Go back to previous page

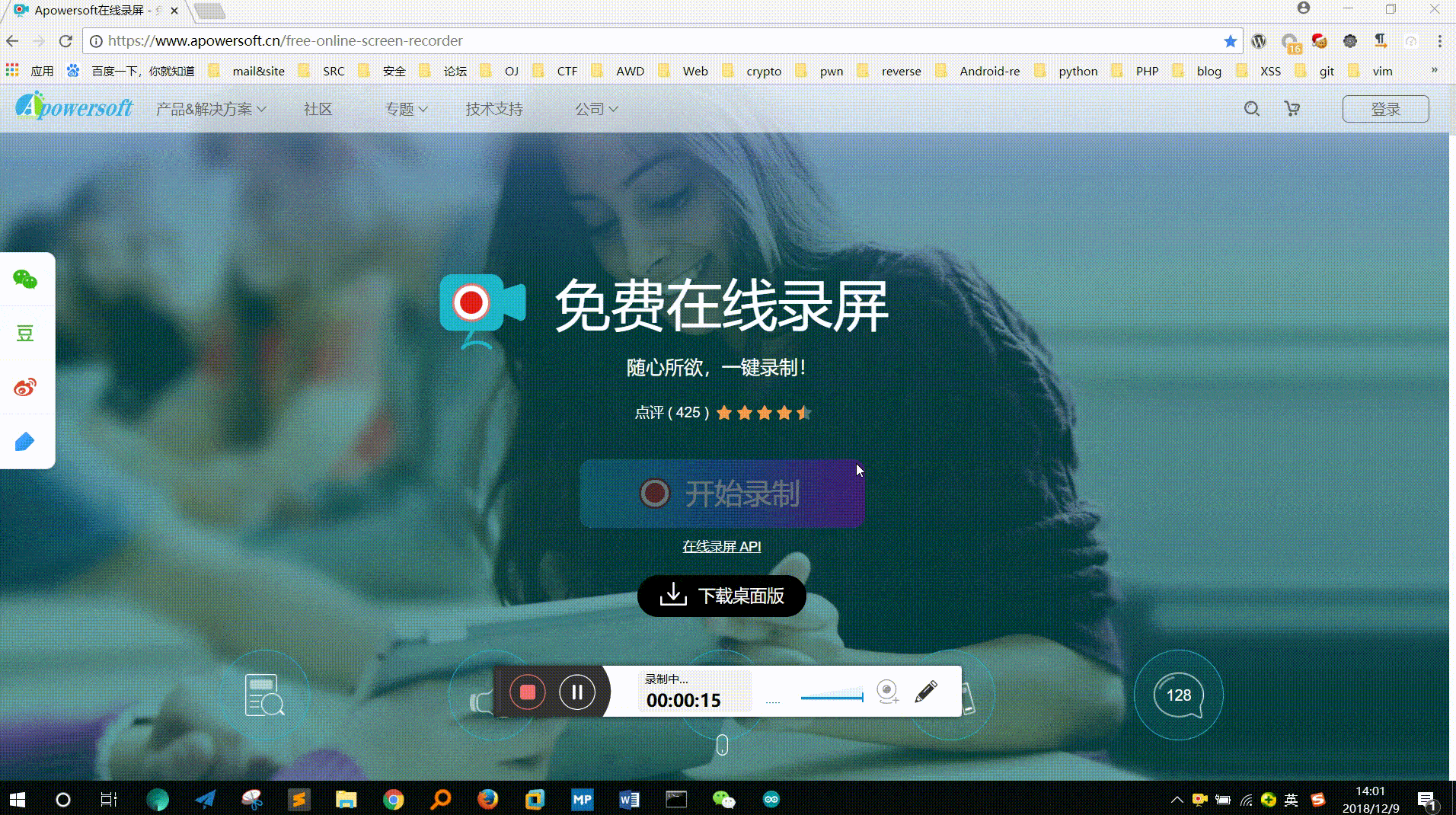[x=13, y=41]
